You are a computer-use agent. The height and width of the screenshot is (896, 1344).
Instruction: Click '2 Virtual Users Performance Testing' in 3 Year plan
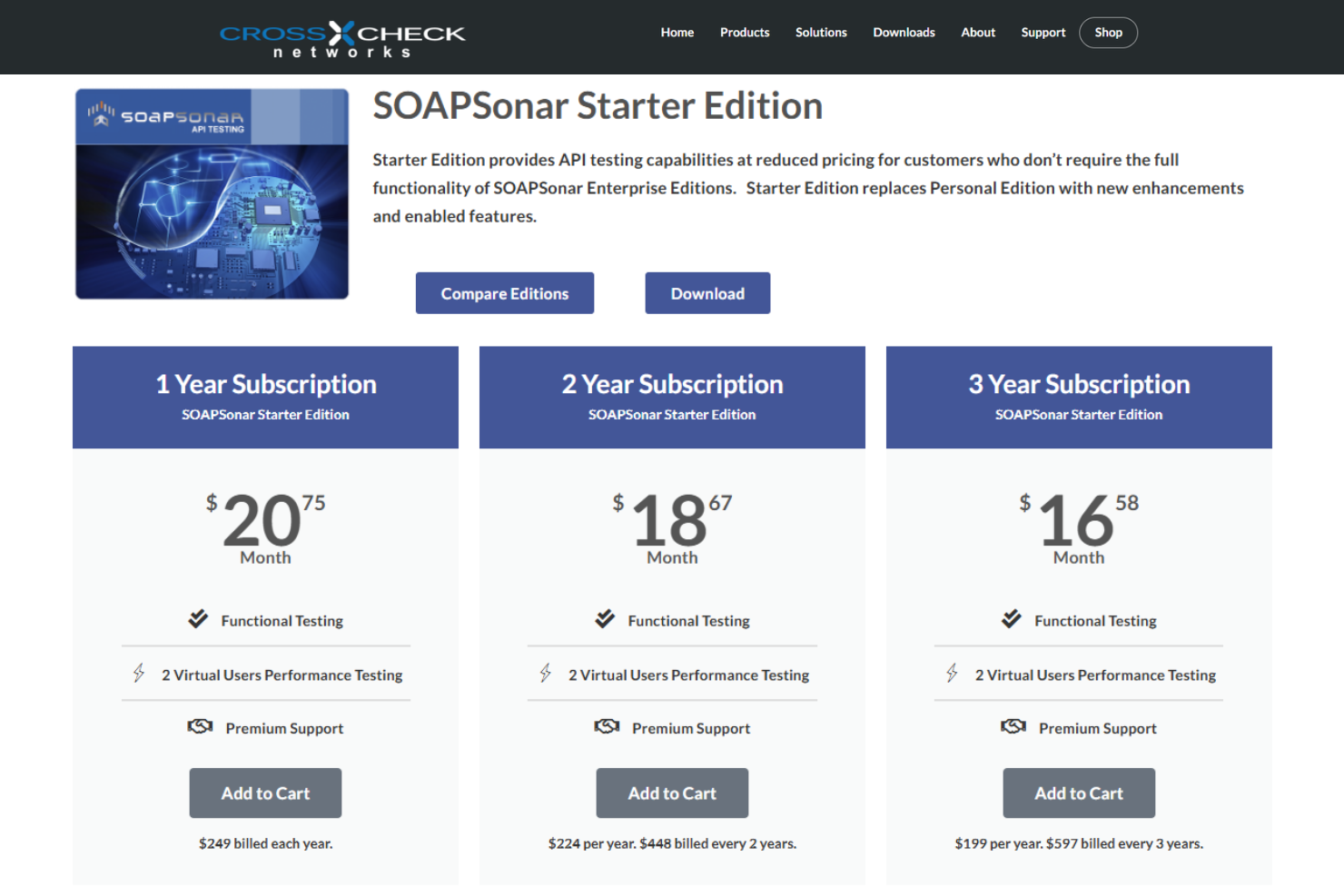tap(1096, 675)
